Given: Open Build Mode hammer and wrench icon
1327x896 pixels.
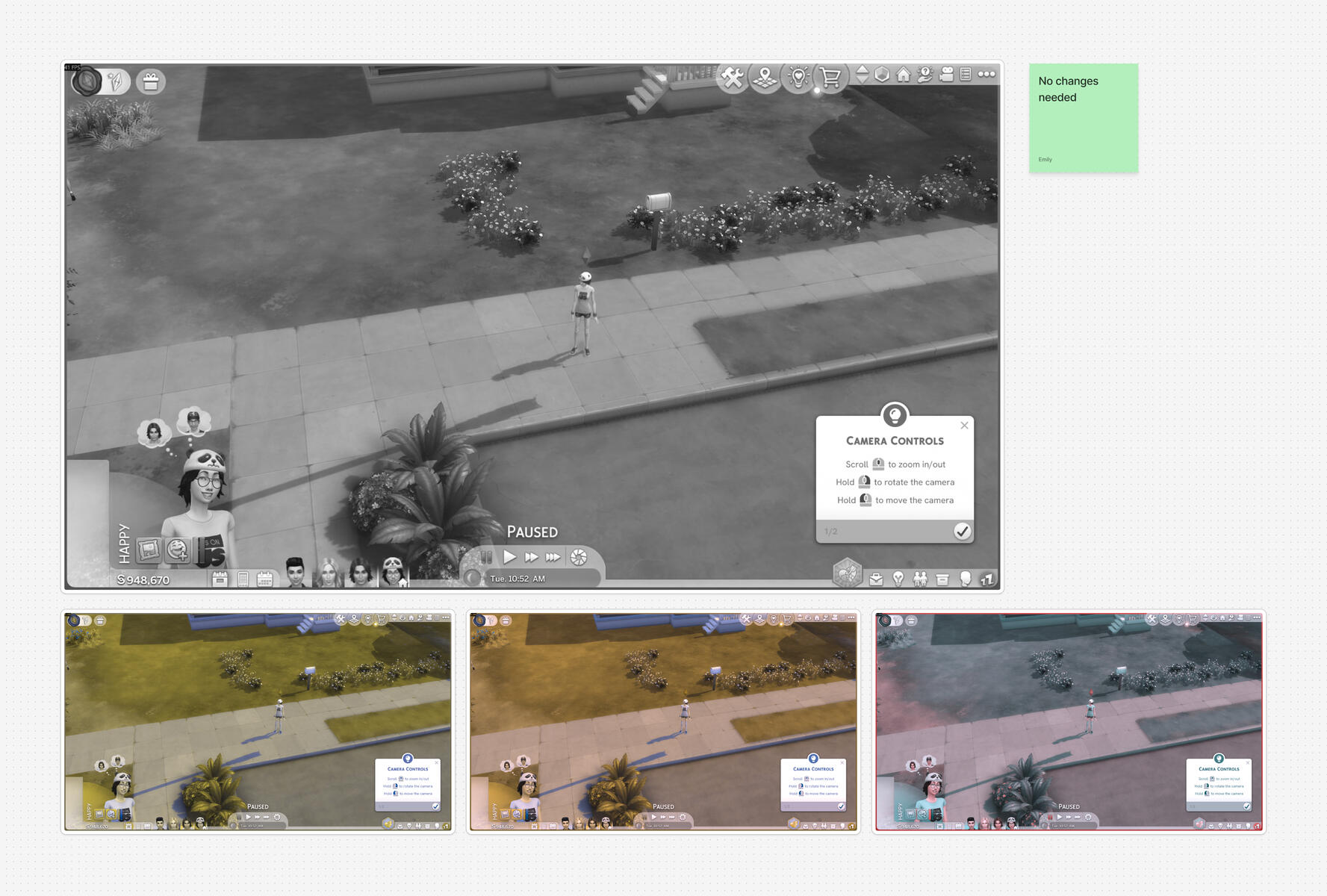Looking at the screenshot, I should 732,77.
